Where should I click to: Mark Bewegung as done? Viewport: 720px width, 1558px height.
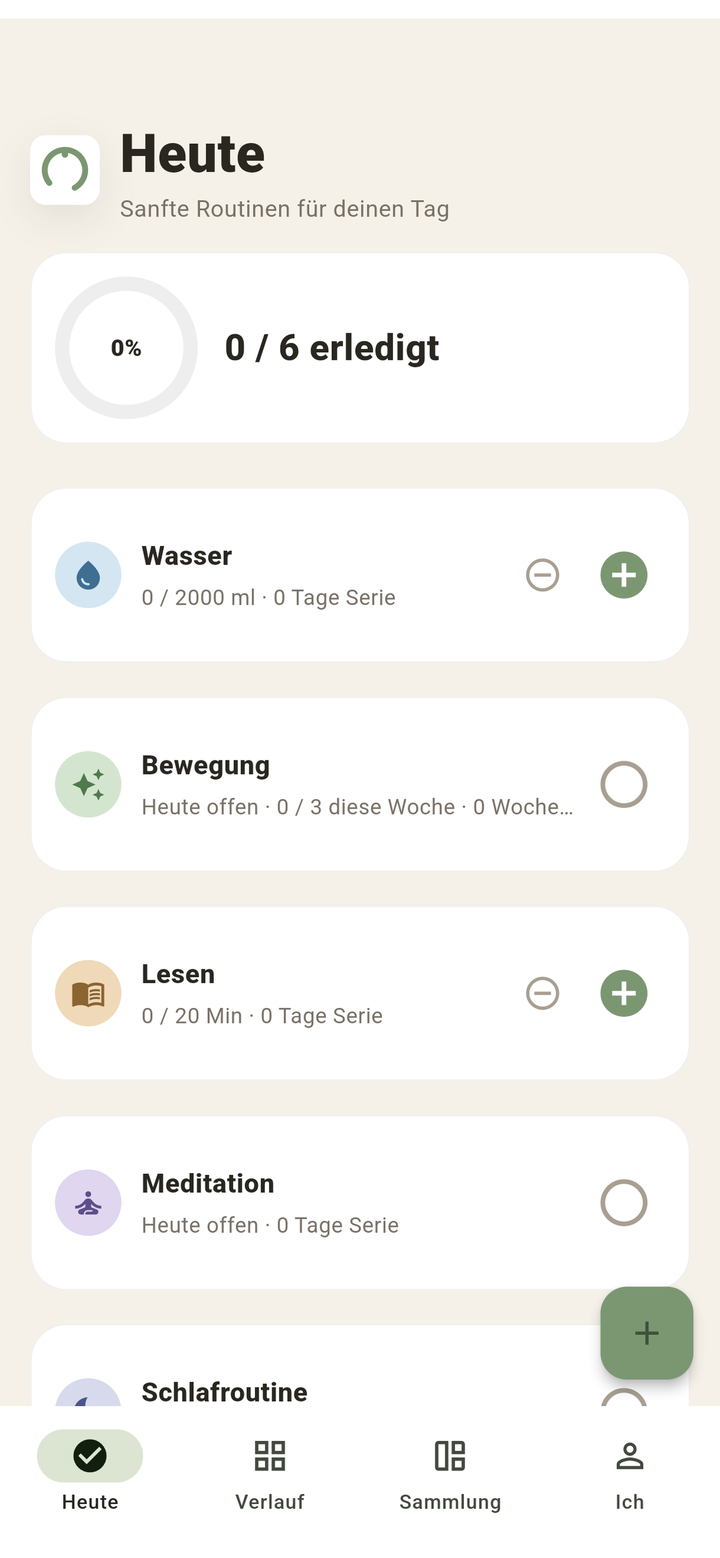624,784
